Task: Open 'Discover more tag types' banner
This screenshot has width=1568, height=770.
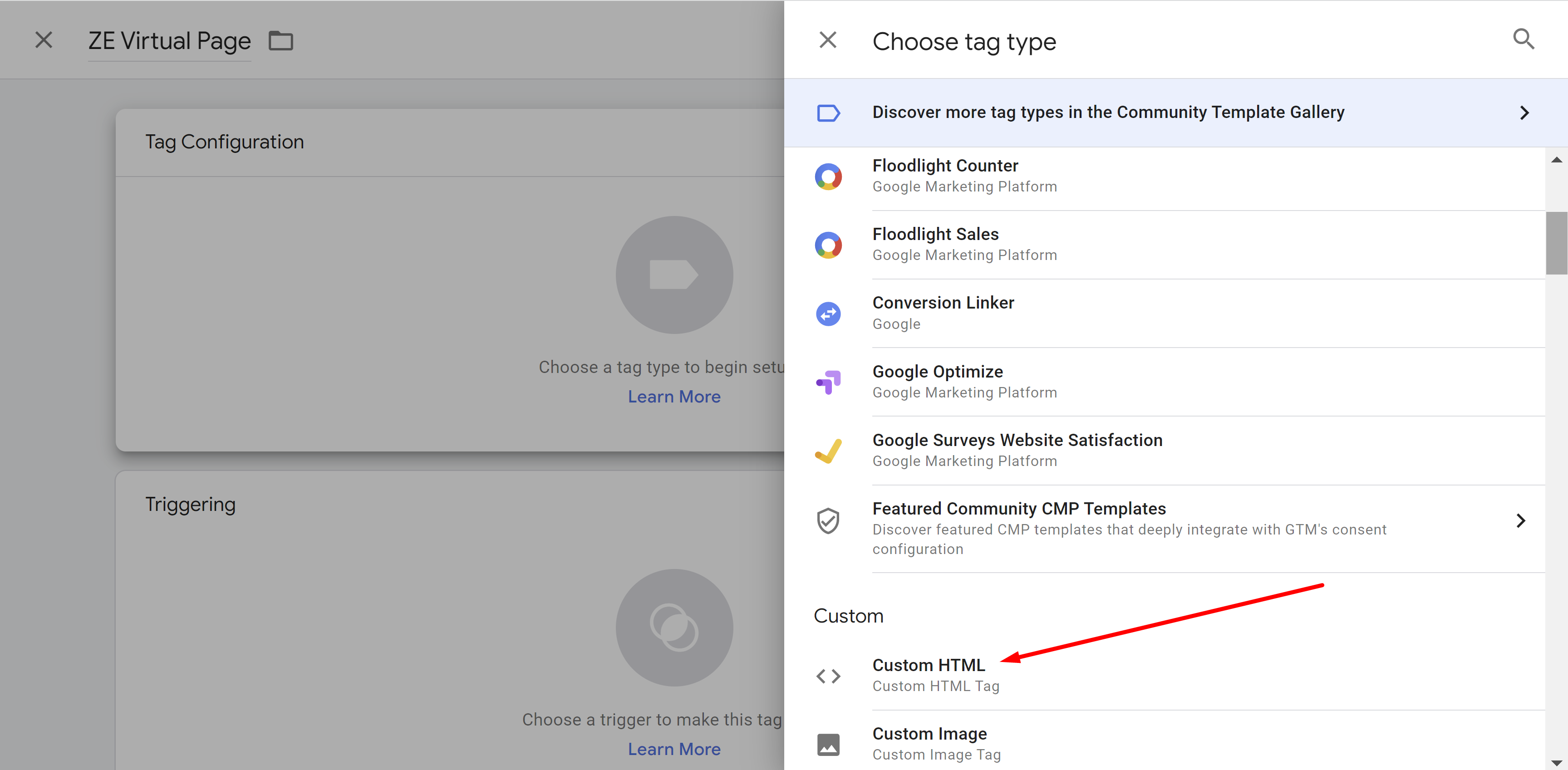Action: click(1176, 113)
